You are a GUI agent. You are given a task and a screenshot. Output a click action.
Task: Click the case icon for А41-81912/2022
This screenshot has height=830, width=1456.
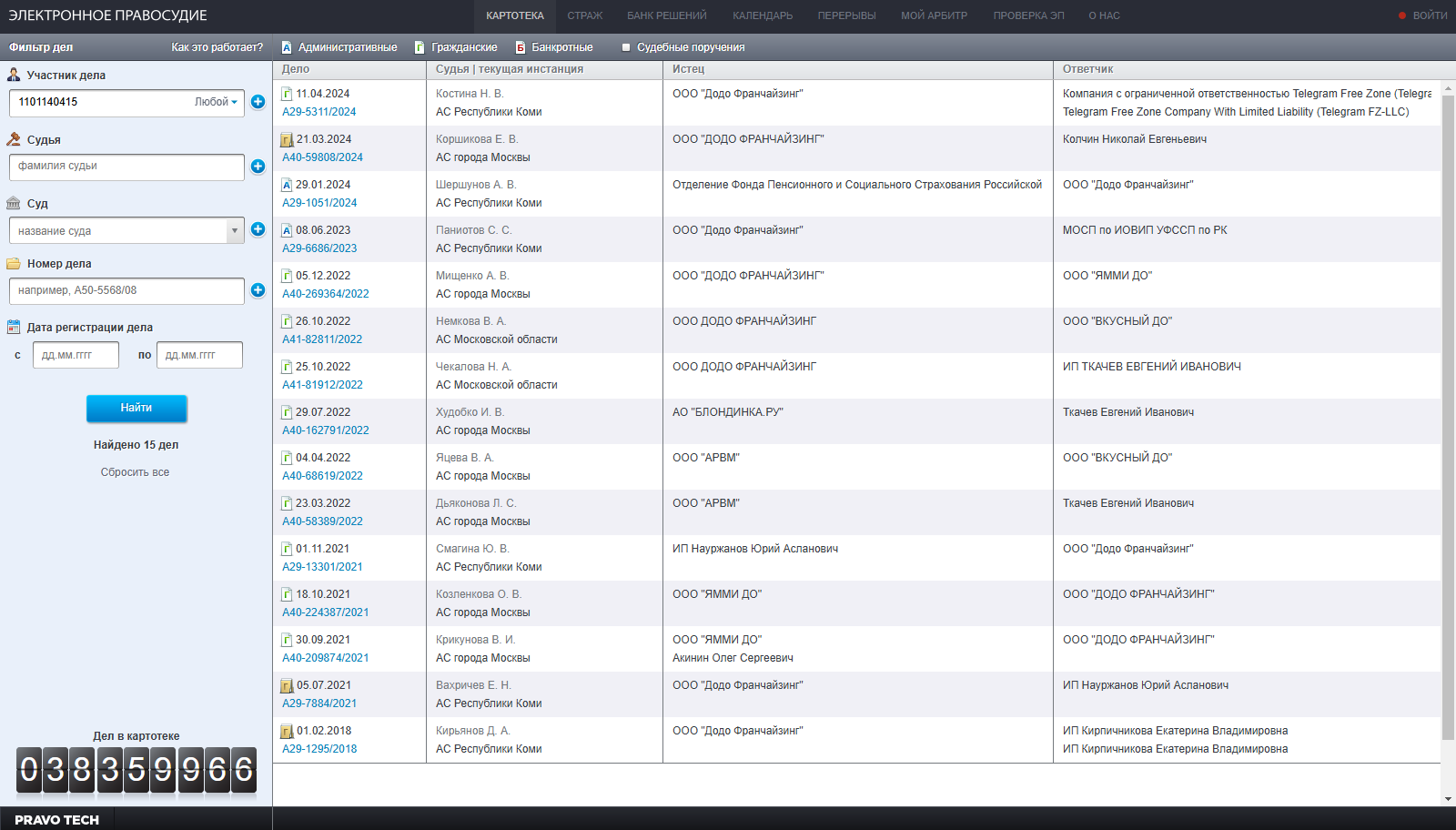pyautogui.click(x=287, y=367)
